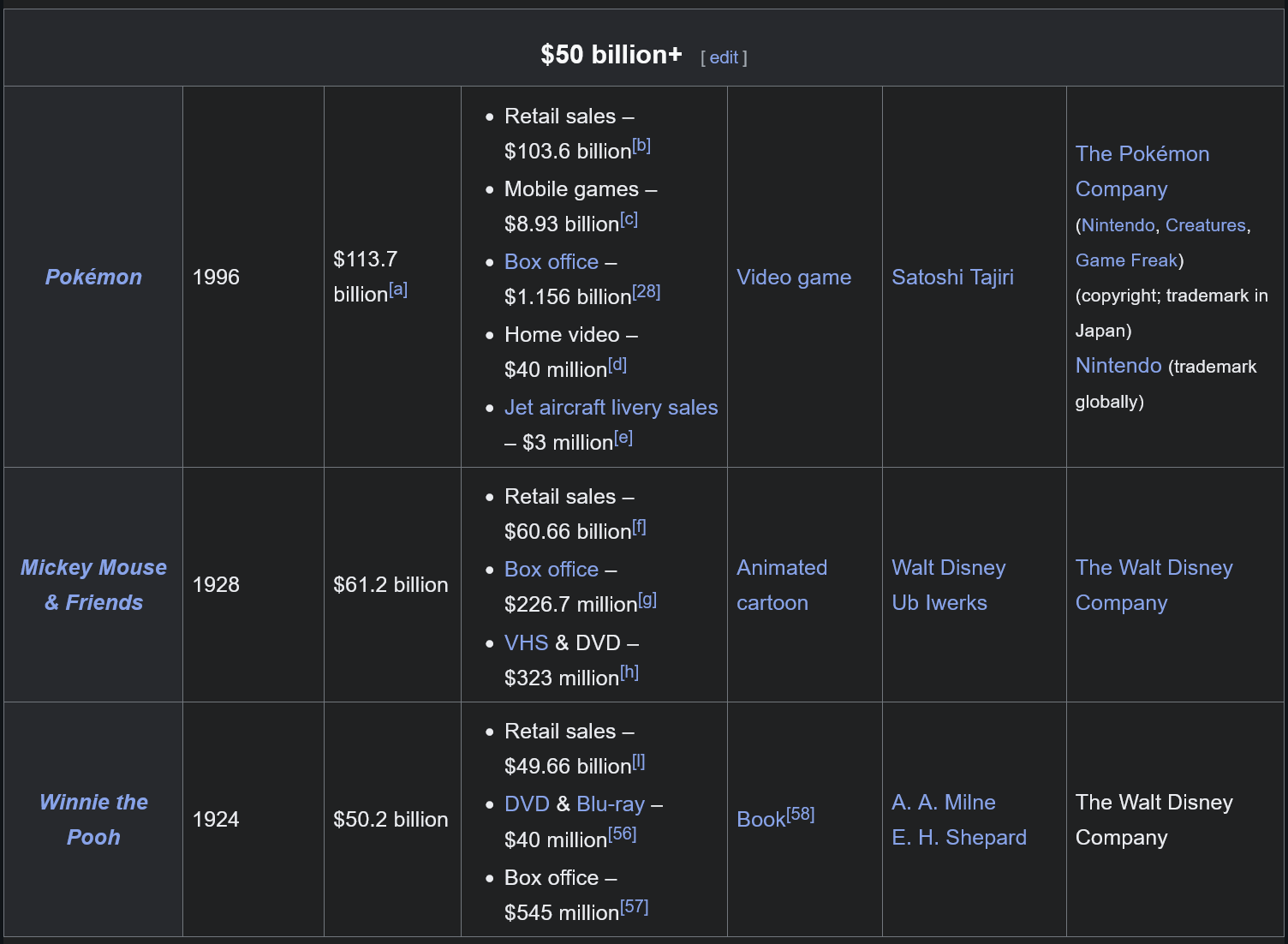Open the E. H. Shepard article
The image size is (1288, 944).
959,837
